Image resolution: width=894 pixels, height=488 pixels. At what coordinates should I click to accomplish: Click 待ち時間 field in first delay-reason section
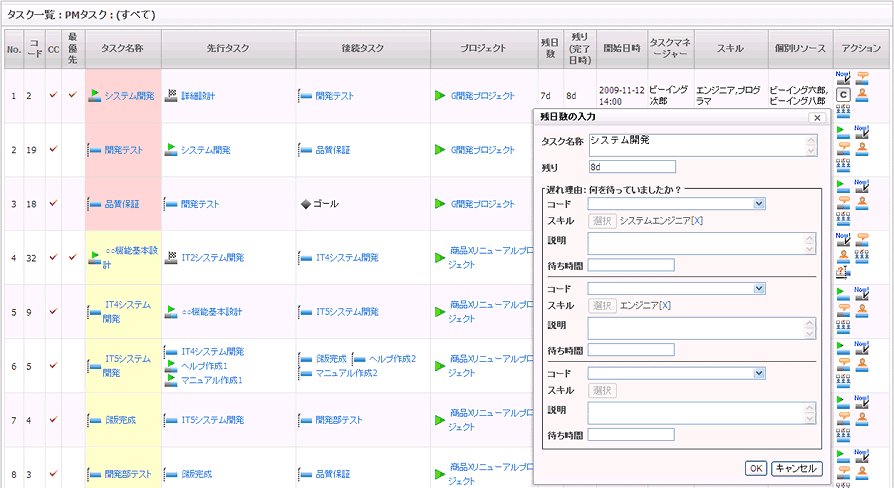[x=631, y=265]
